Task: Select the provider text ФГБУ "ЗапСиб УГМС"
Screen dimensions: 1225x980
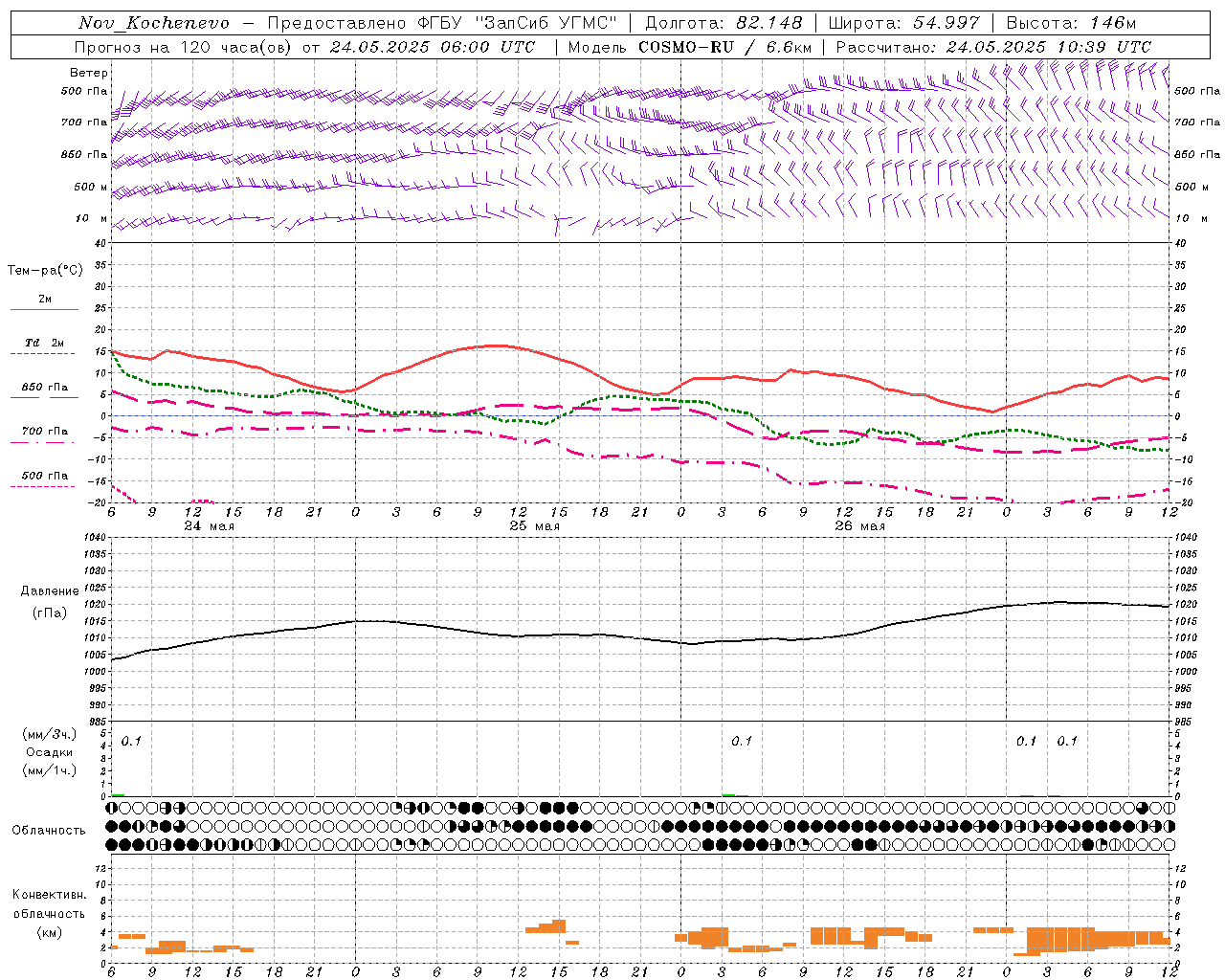Action: tap(518, 23)
